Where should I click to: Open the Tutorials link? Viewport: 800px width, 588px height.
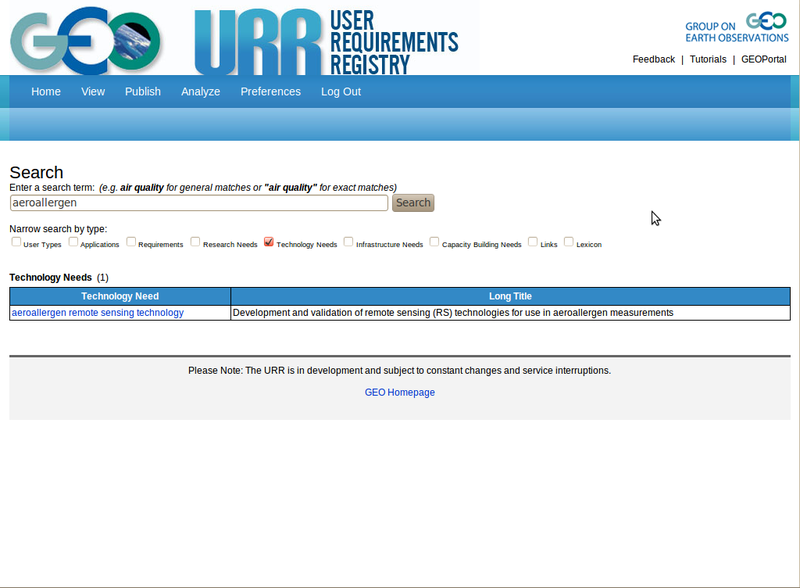tap(708, 60)
